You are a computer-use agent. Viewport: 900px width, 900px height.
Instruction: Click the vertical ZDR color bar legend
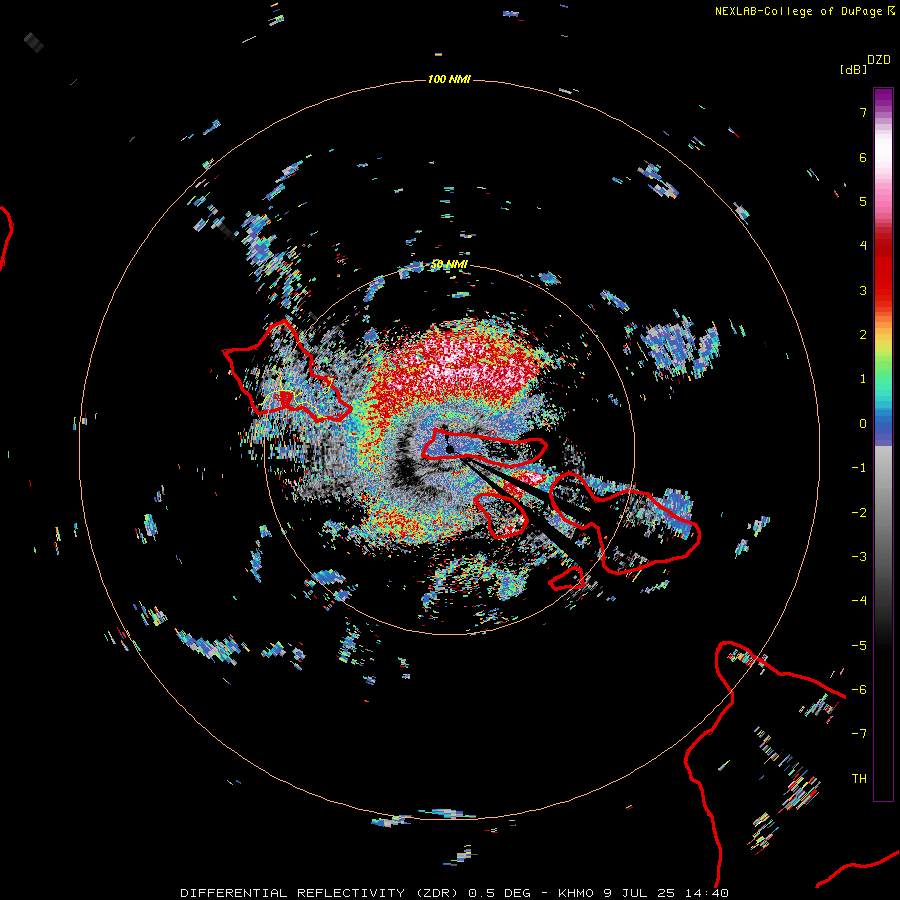[x=883, y=444]
